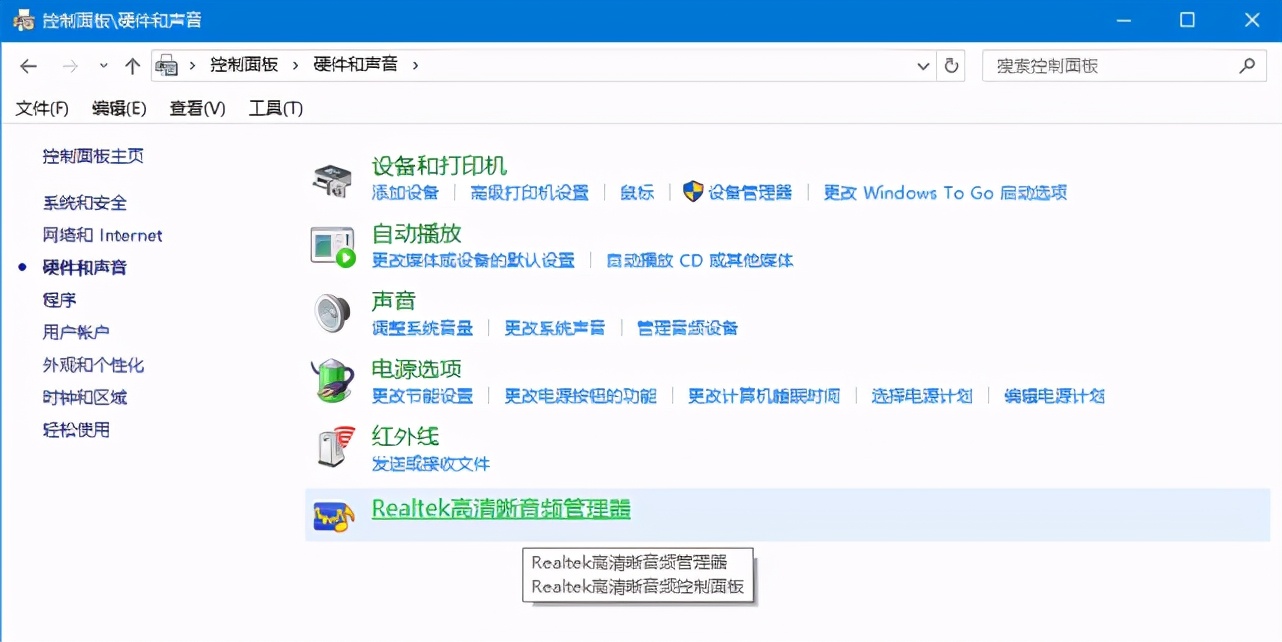Click the 添加设备 link

coord(405,192)
